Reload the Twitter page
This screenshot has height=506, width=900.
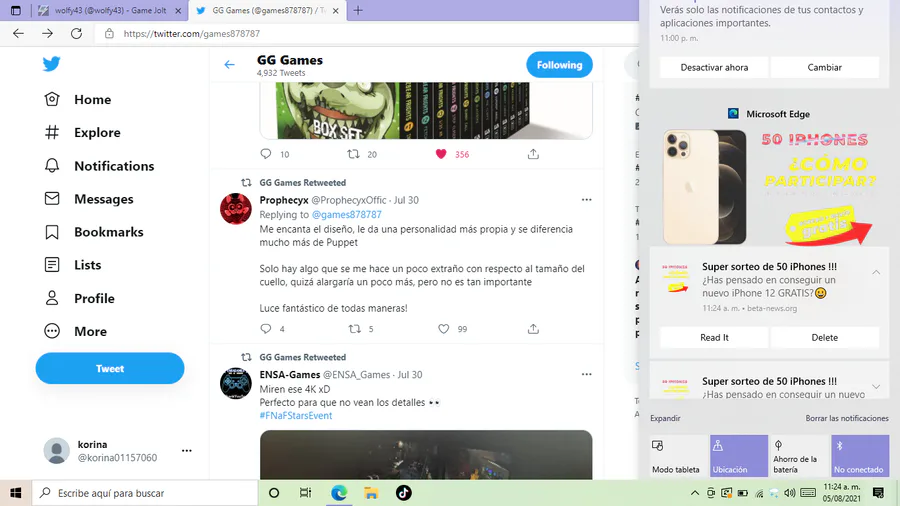76,33
